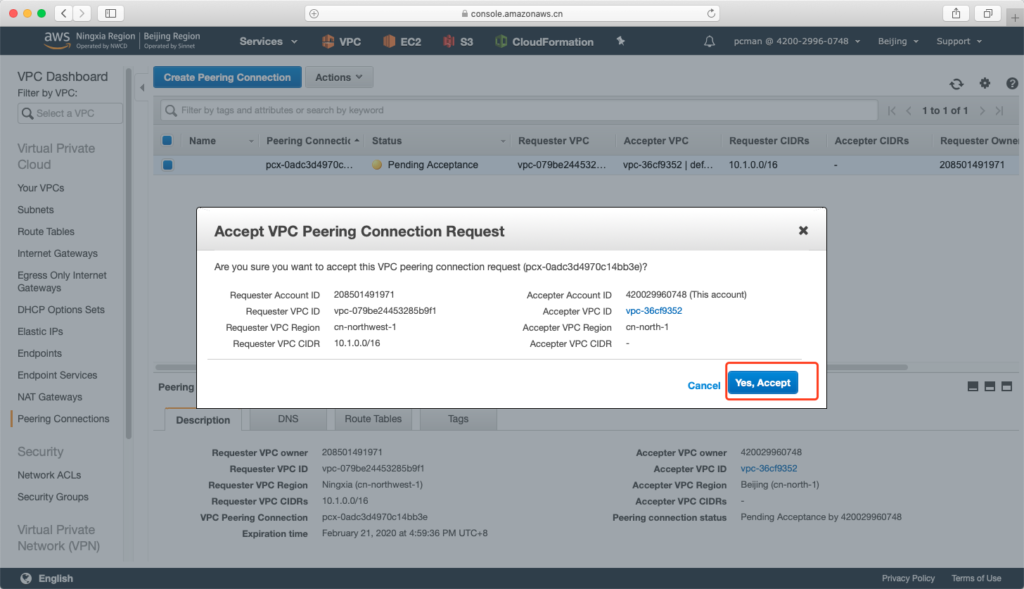Click the Select a VPC filter field

pos(71,113)
